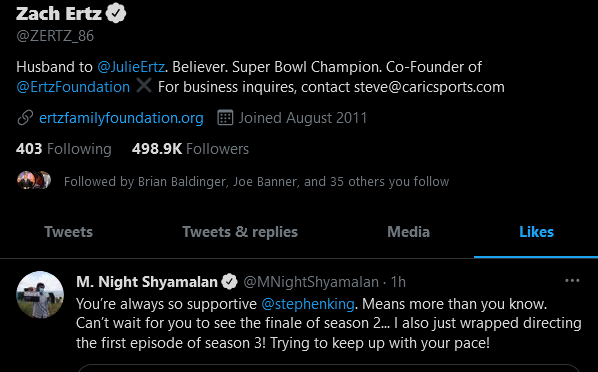View the 403 Following list
The image size is (598, 372).
pyautogui.click(x=64, y=149)
